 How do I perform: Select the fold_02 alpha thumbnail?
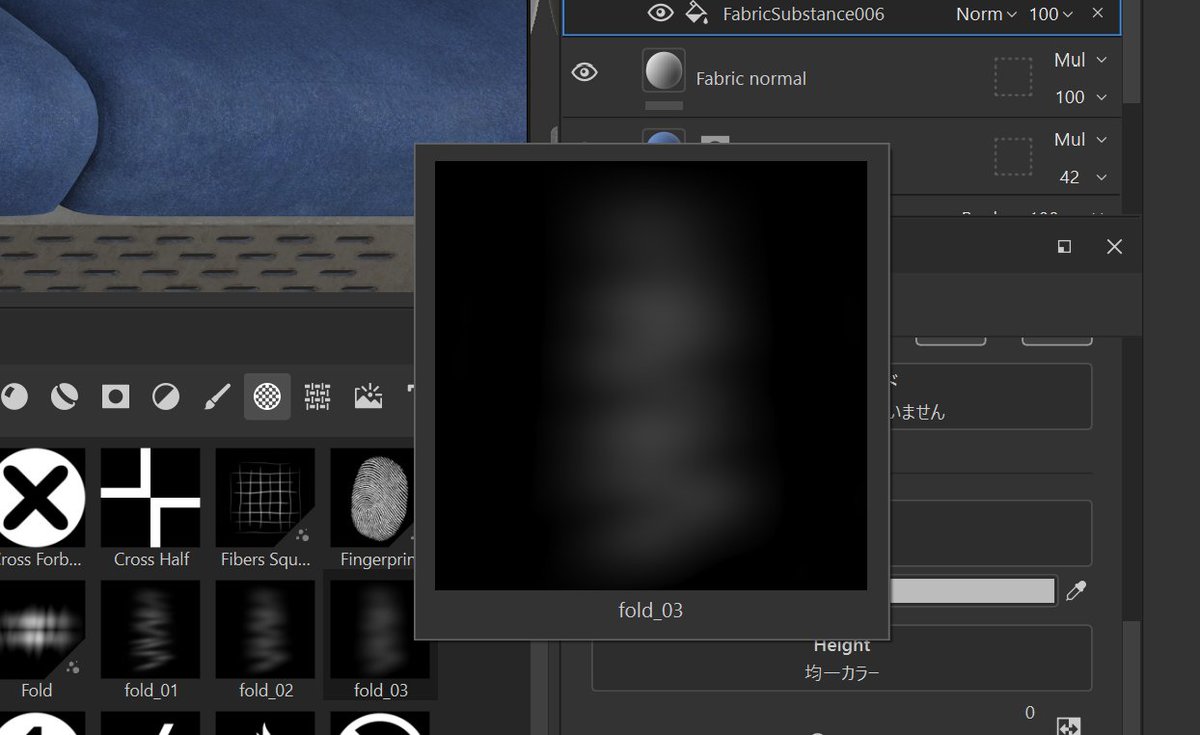tap(265, 628)
